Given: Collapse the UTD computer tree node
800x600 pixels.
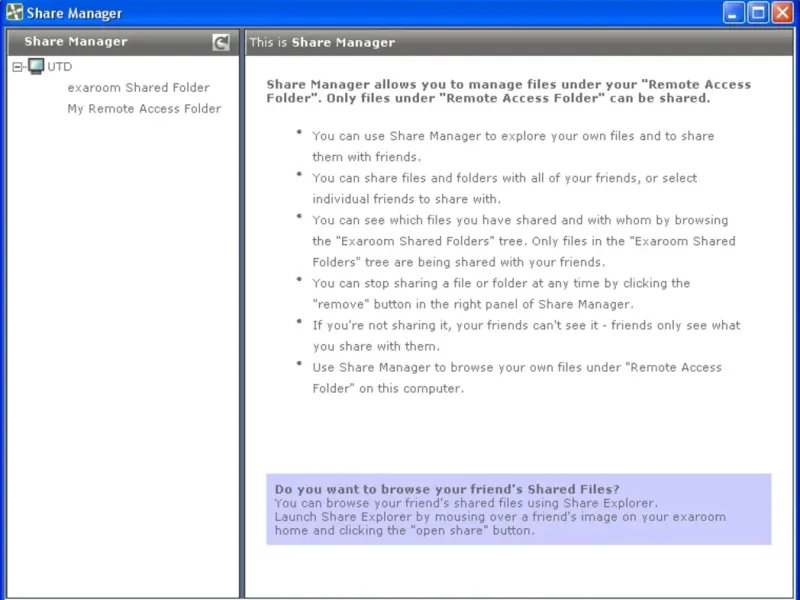Looking at the screenshot, I should pos(18,67).
